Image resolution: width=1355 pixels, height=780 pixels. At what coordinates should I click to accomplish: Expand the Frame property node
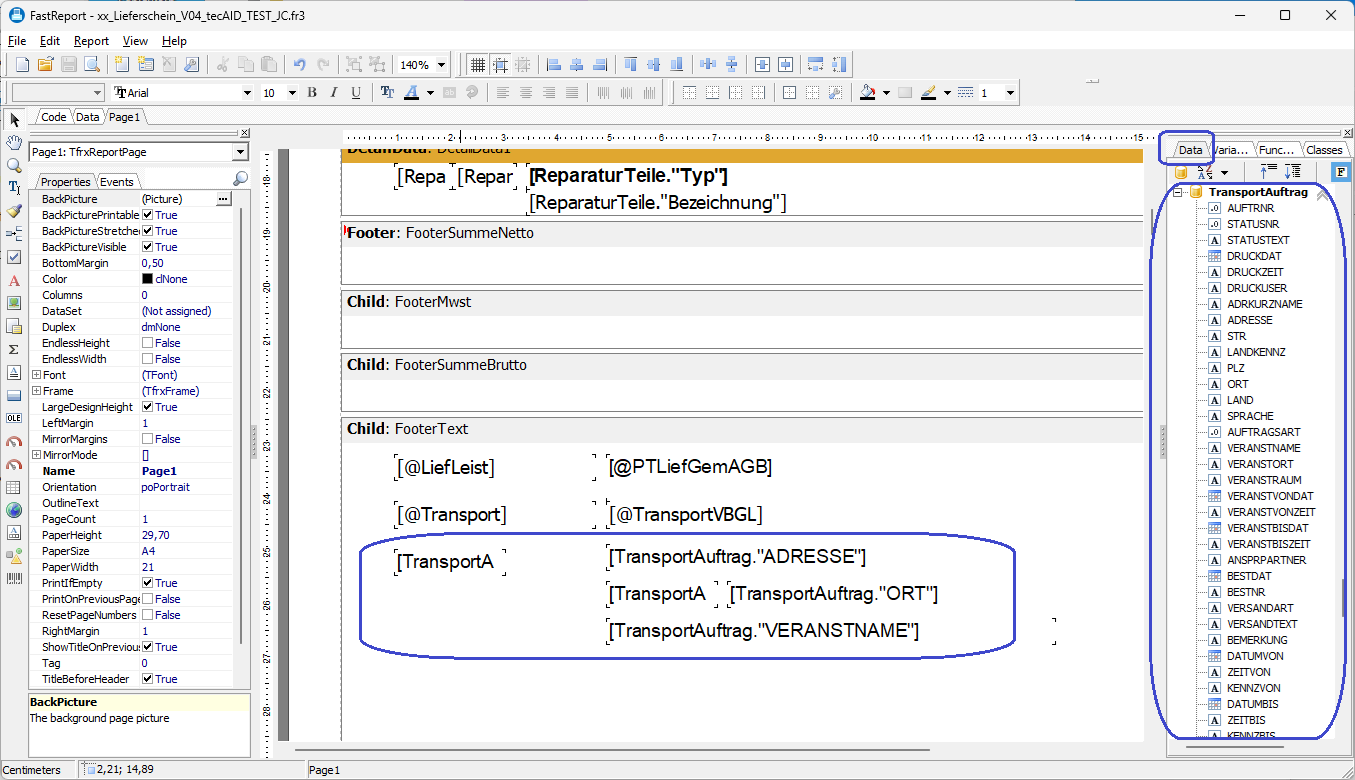(36, 391)
